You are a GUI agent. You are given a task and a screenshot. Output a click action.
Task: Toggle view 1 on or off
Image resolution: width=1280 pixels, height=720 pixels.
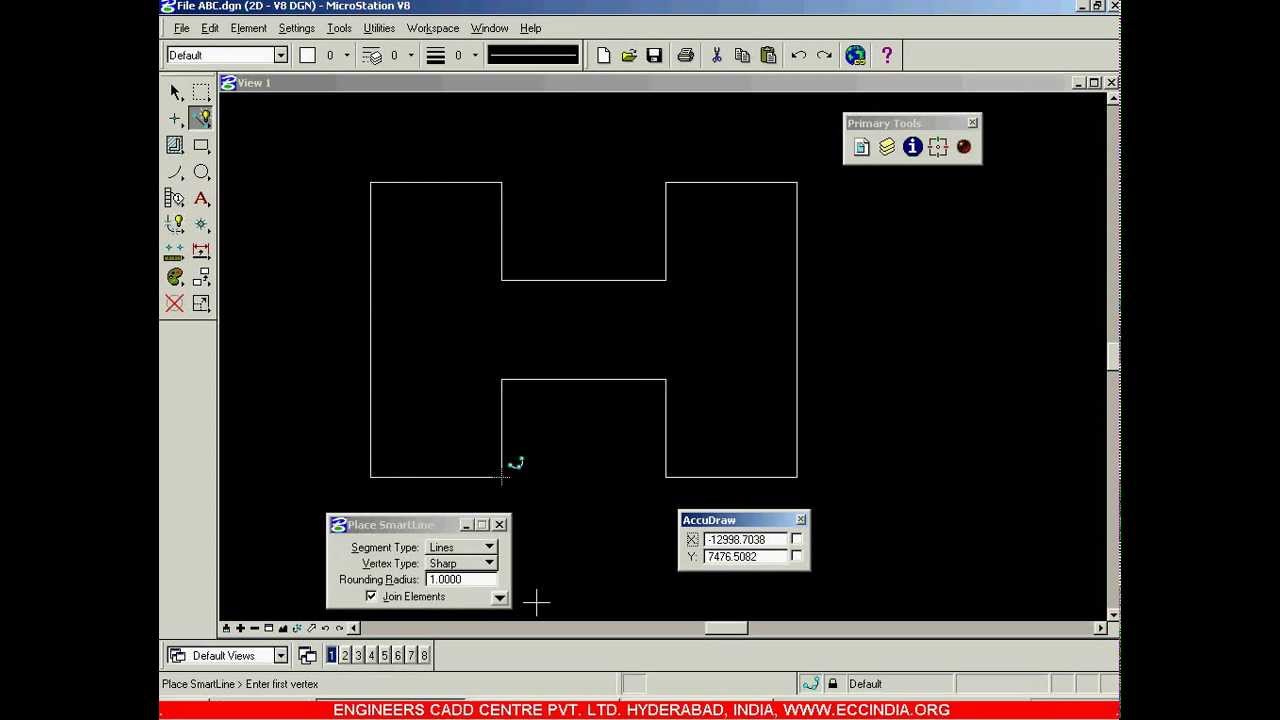tap(332, 656)
